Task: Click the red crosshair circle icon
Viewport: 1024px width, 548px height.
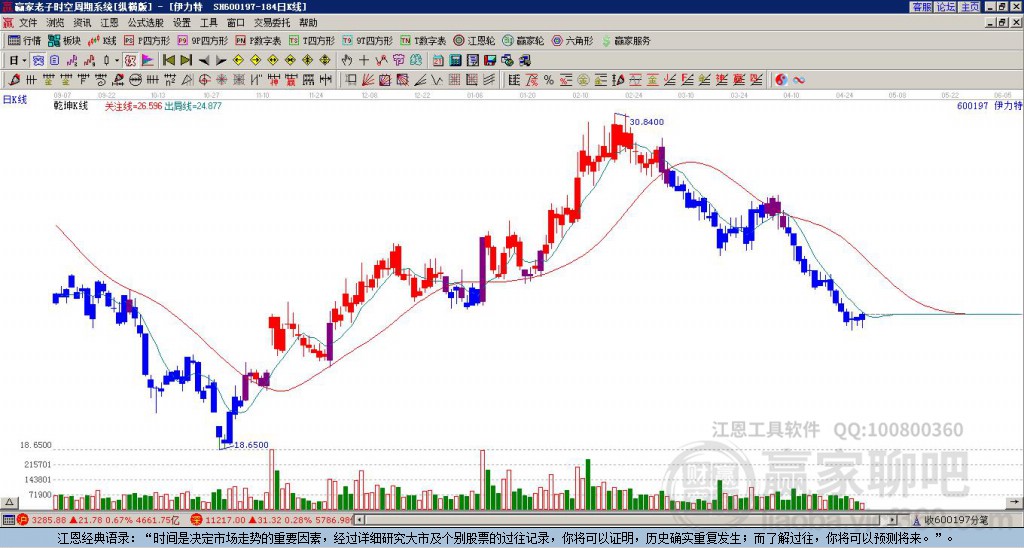Action: [x=204, y=80]
